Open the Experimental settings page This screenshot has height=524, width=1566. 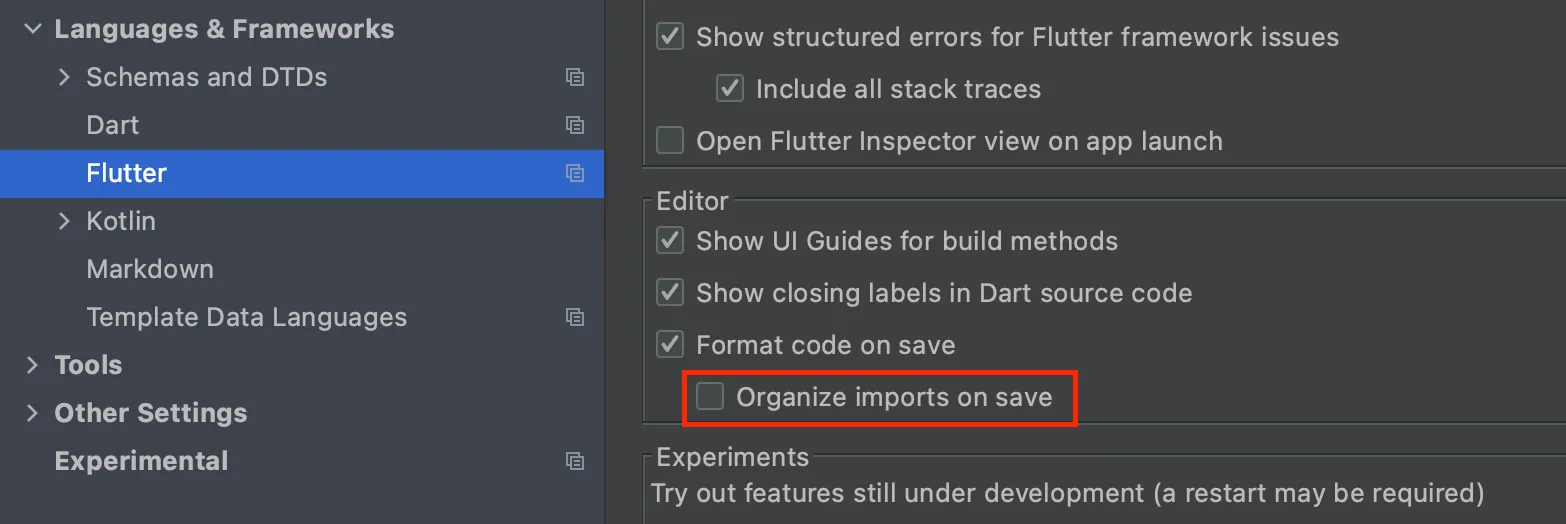pyautogui.click(x=141, y=461)
